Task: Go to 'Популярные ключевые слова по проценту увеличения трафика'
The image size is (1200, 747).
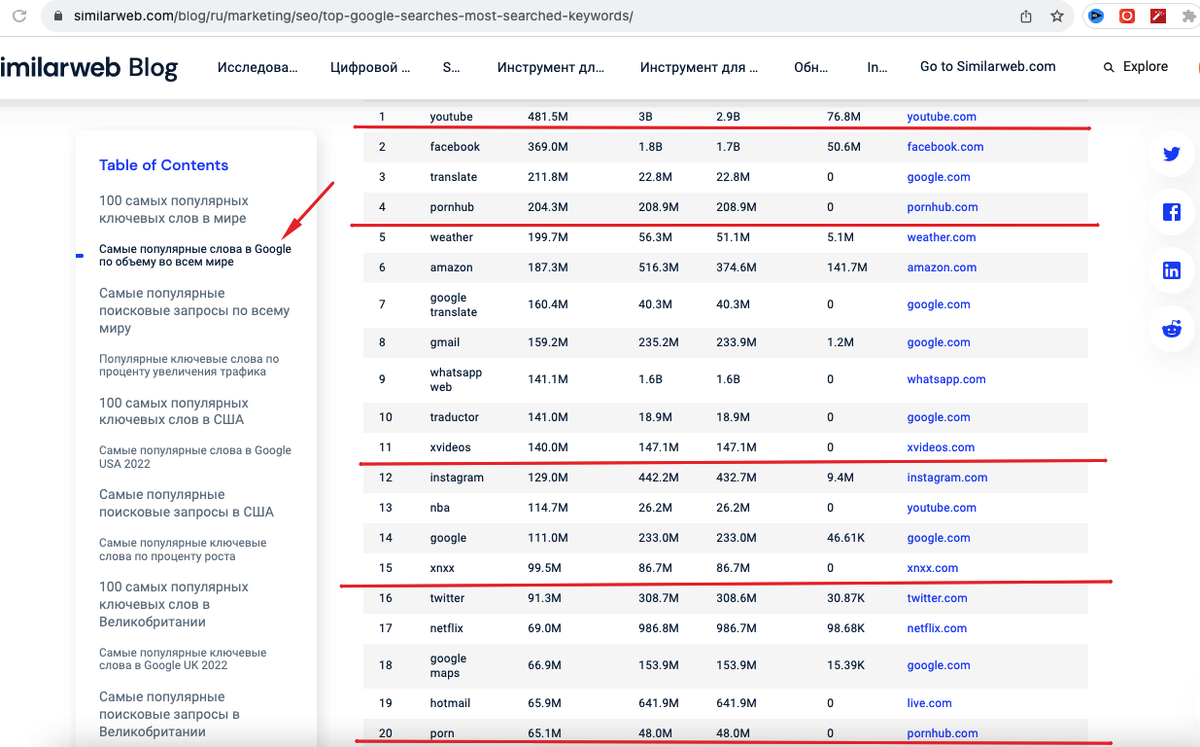Action: tap(189, 365)
